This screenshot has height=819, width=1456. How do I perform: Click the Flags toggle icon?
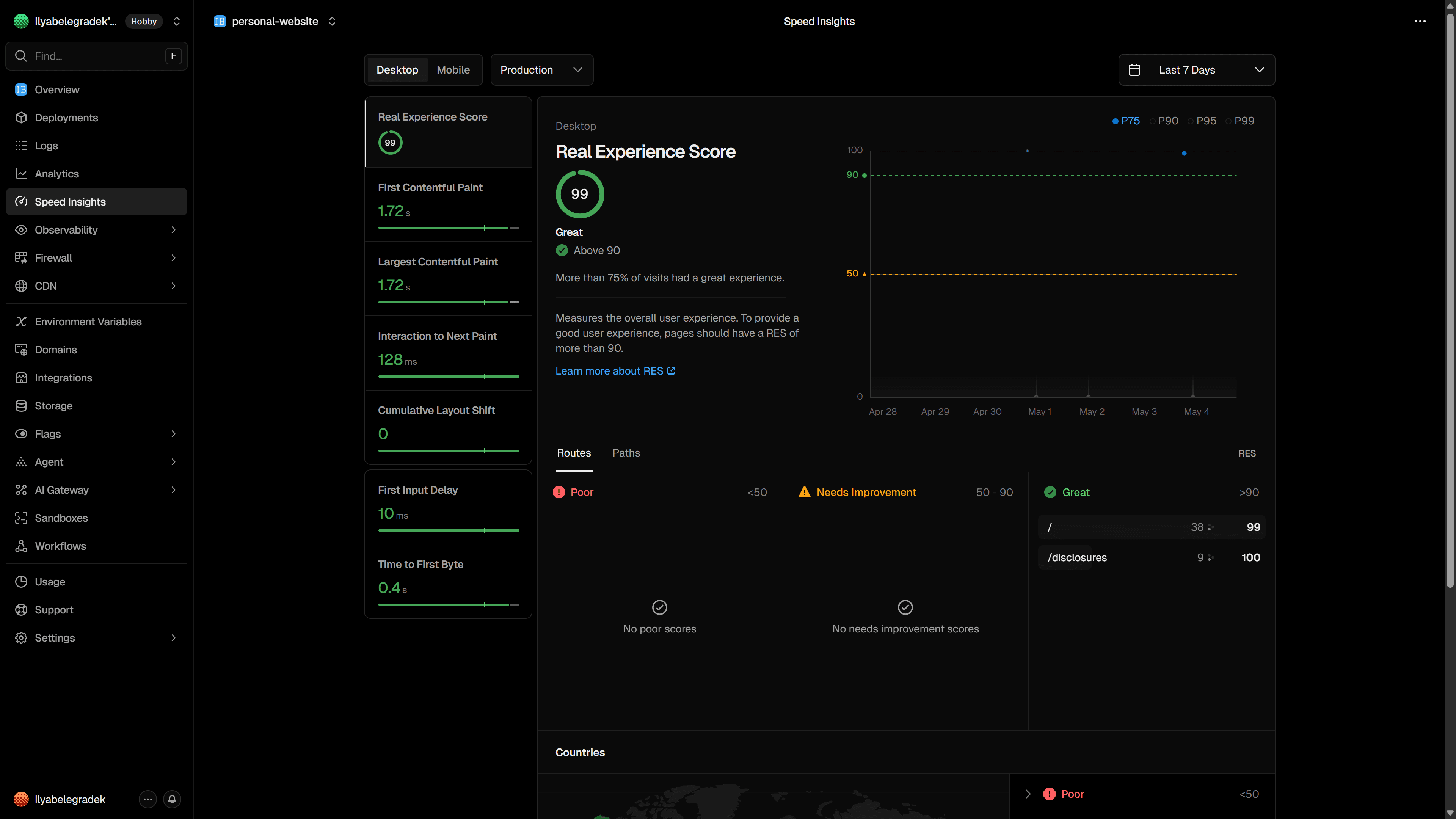click(21, 433)
